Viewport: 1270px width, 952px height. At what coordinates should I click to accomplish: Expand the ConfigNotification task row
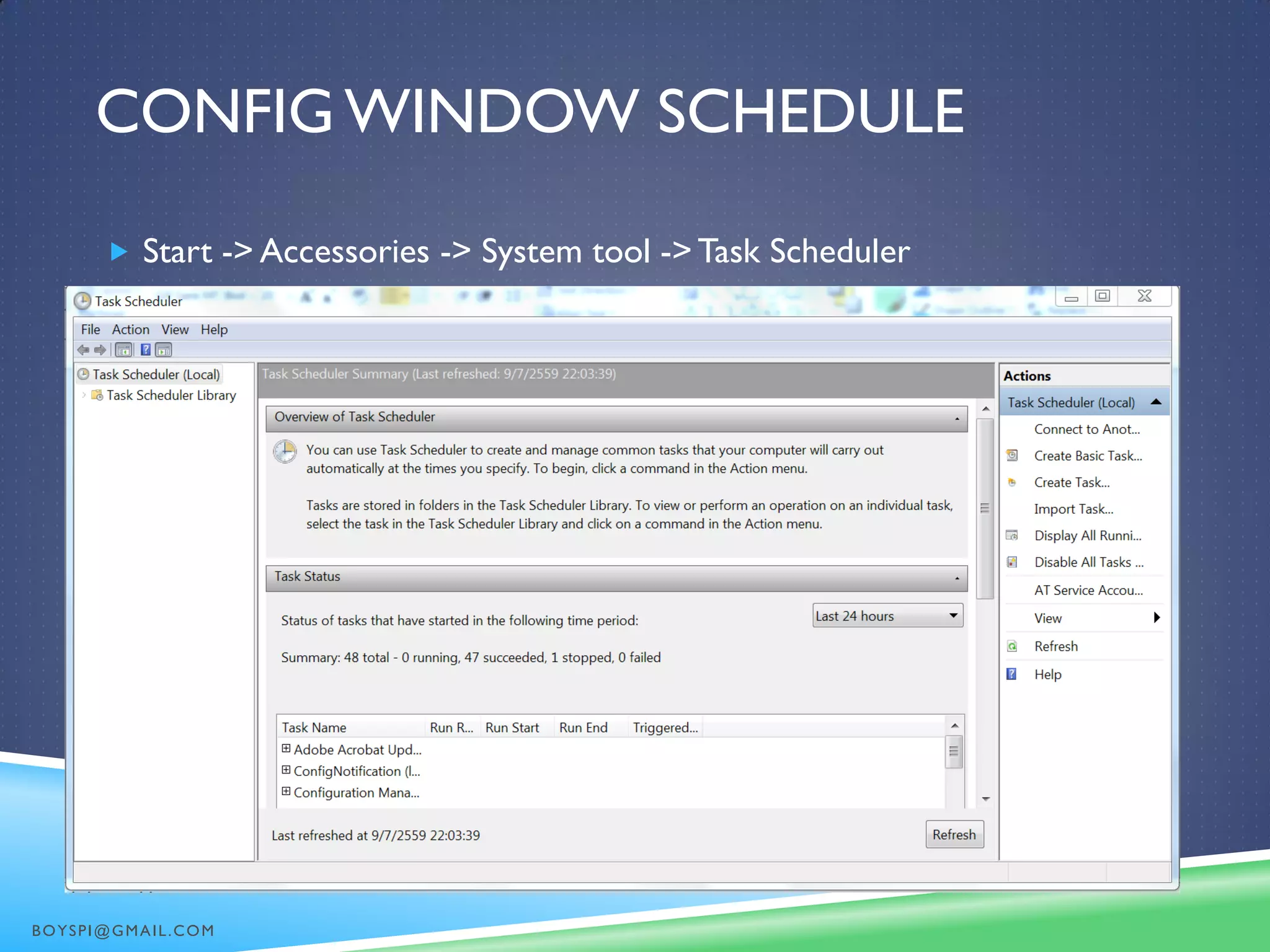pos(286,770)
